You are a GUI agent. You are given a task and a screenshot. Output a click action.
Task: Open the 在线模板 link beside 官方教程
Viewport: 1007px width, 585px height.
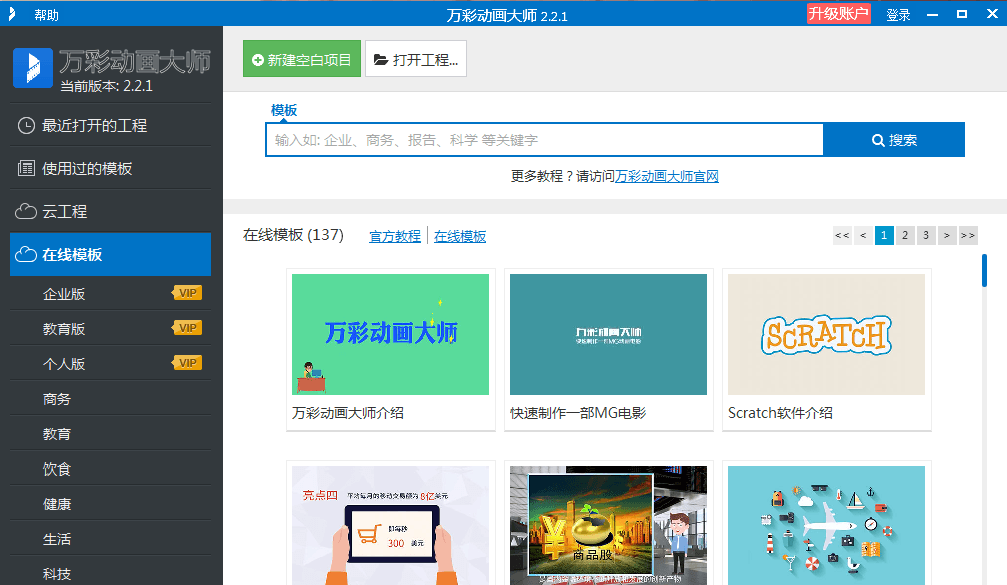click(460, 236)
